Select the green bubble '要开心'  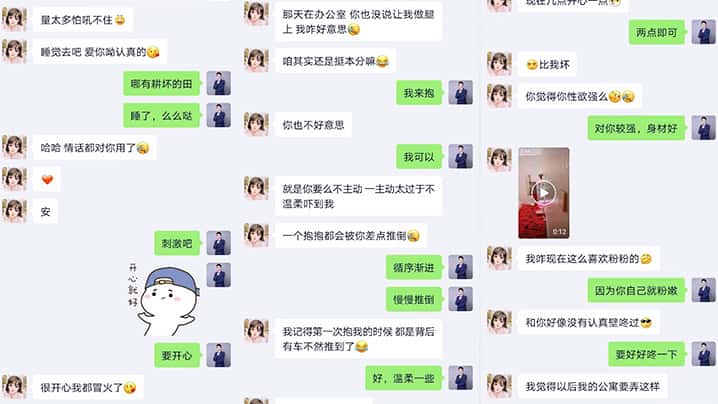tap(177, 355)
